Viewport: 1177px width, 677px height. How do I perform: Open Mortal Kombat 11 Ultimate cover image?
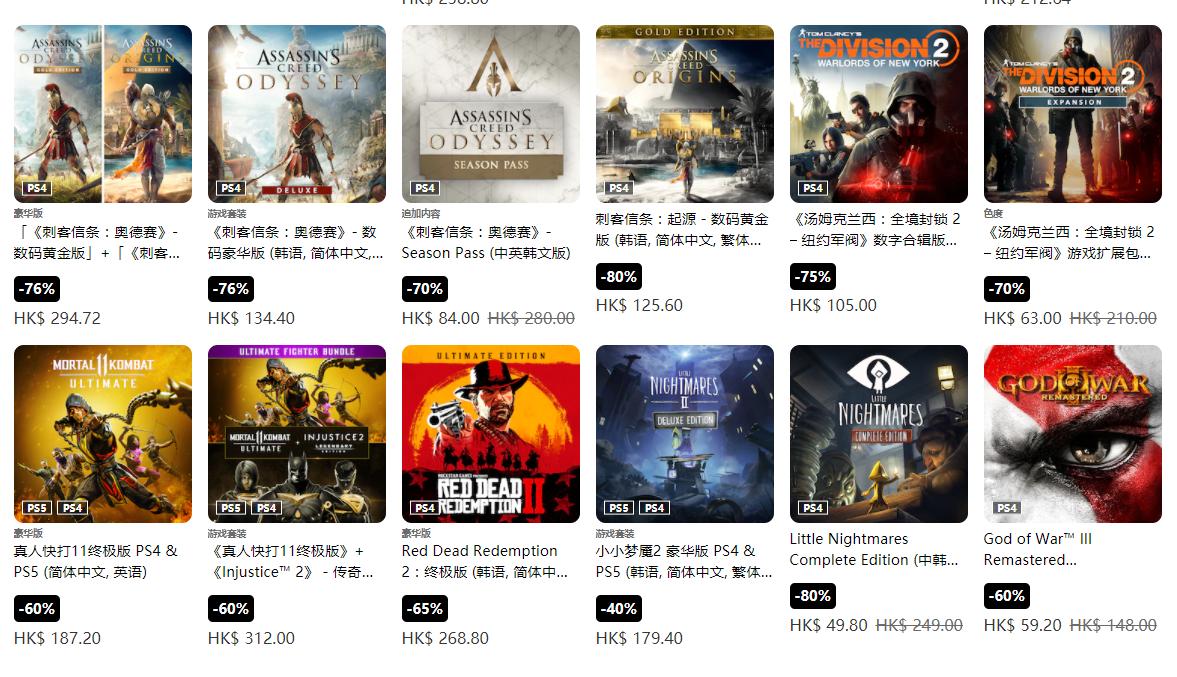click(103, 434)
